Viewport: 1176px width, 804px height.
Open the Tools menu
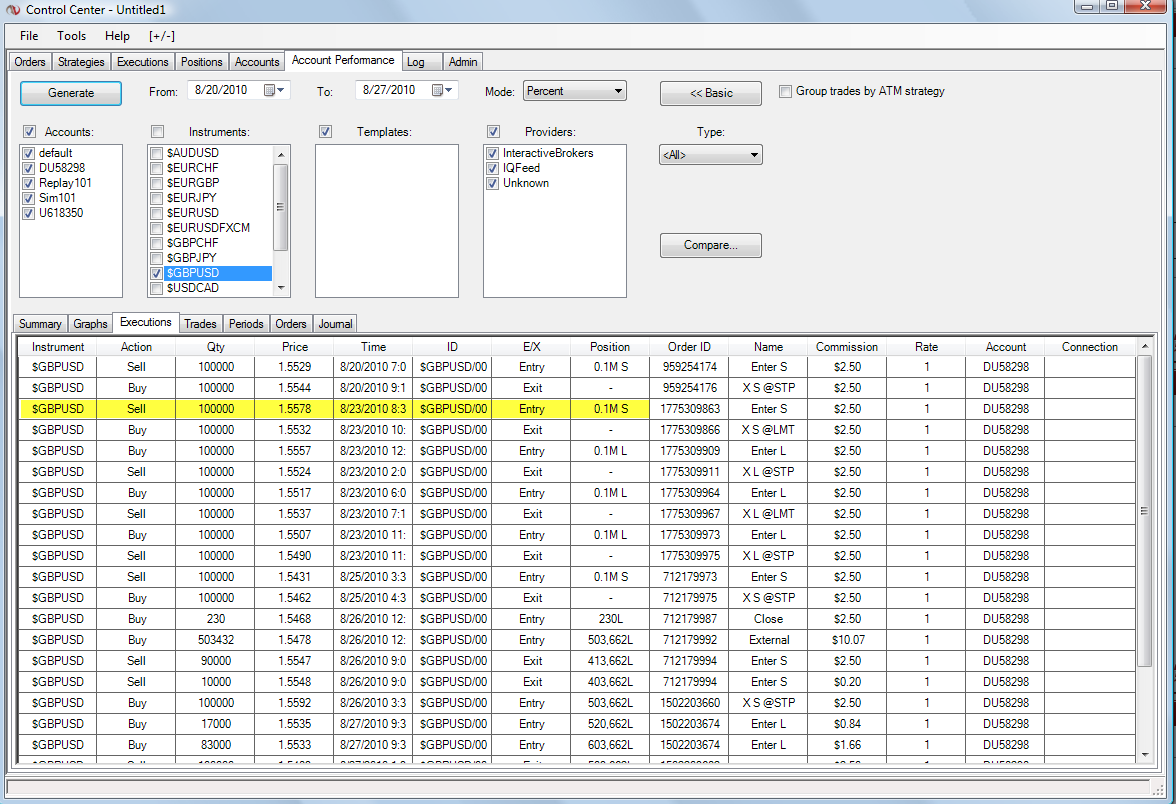pyautogui.click(x=71, y=36)
